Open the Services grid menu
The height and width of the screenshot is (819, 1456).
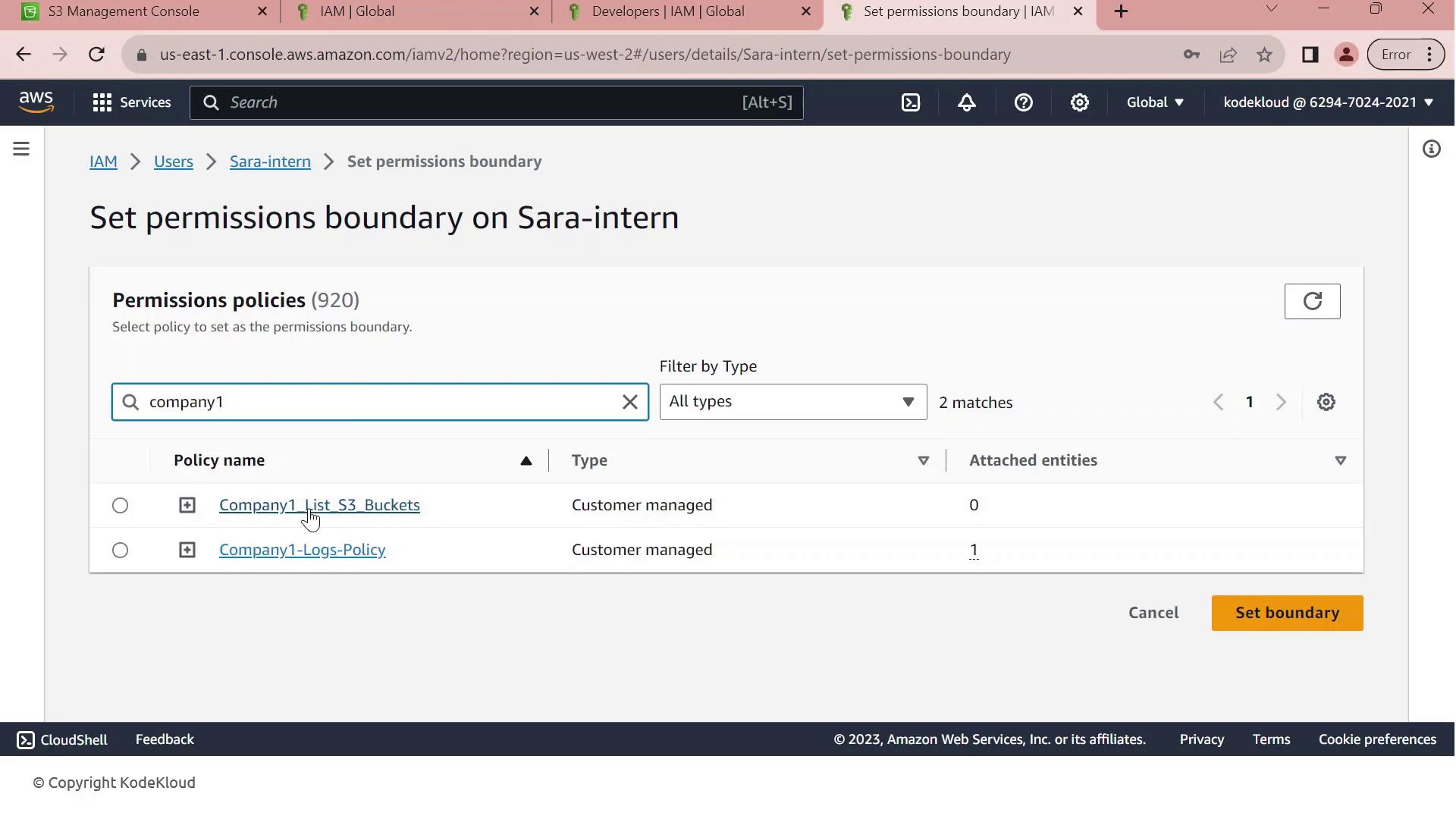click(x=131, y=102)
